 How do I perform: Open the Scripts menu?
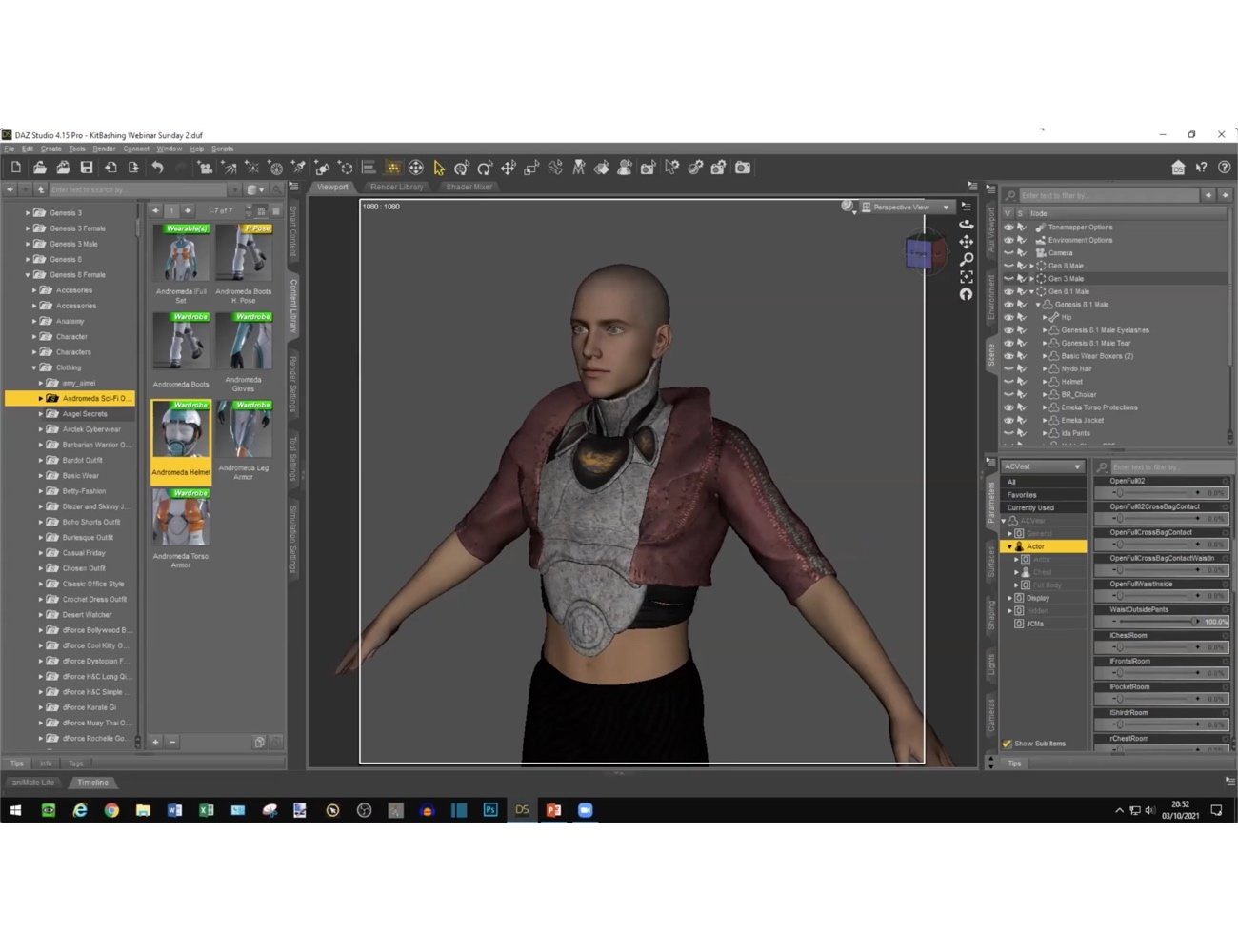tap(222, 149)
